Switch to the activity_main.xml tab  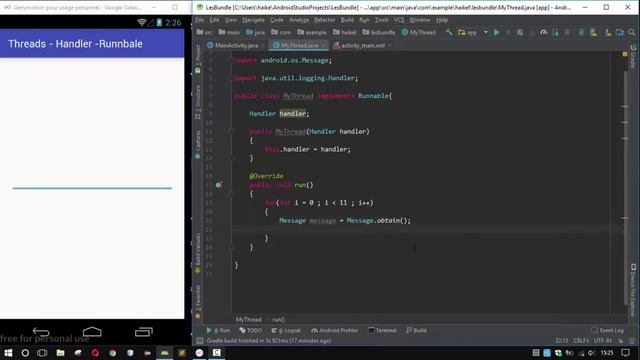(x=361, y=45)
